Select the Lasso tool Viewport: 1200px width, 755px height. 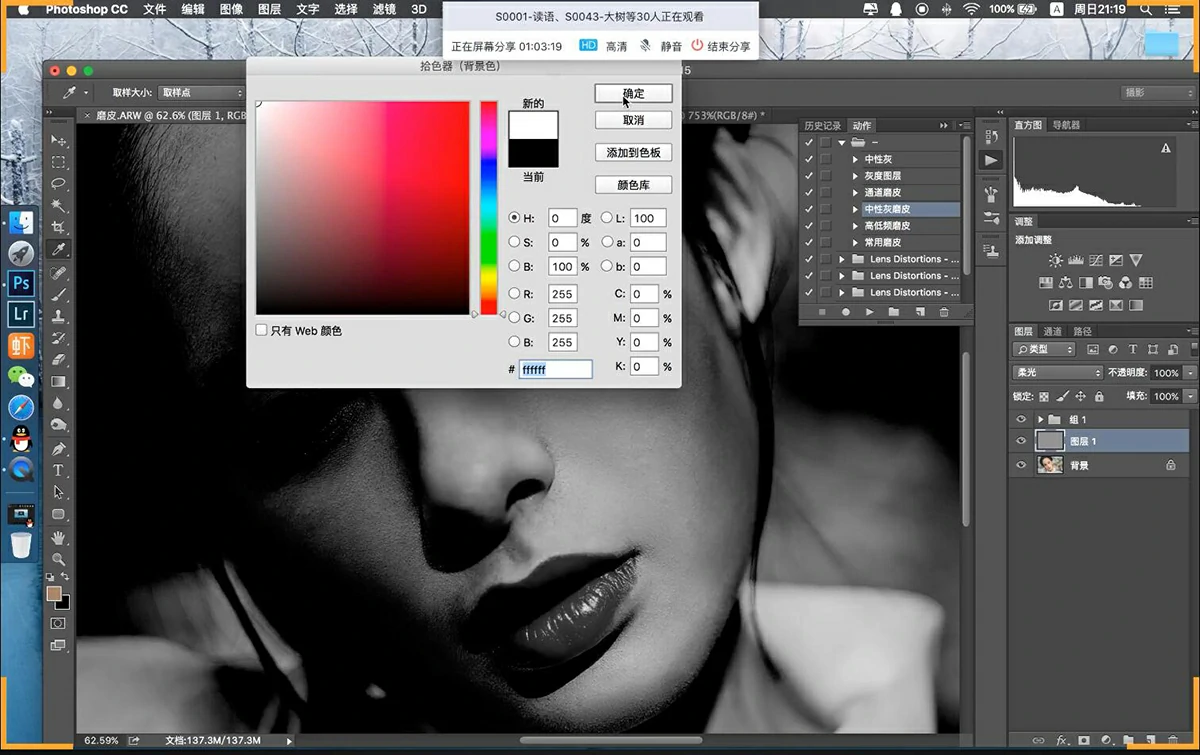[x=58, y=184]
